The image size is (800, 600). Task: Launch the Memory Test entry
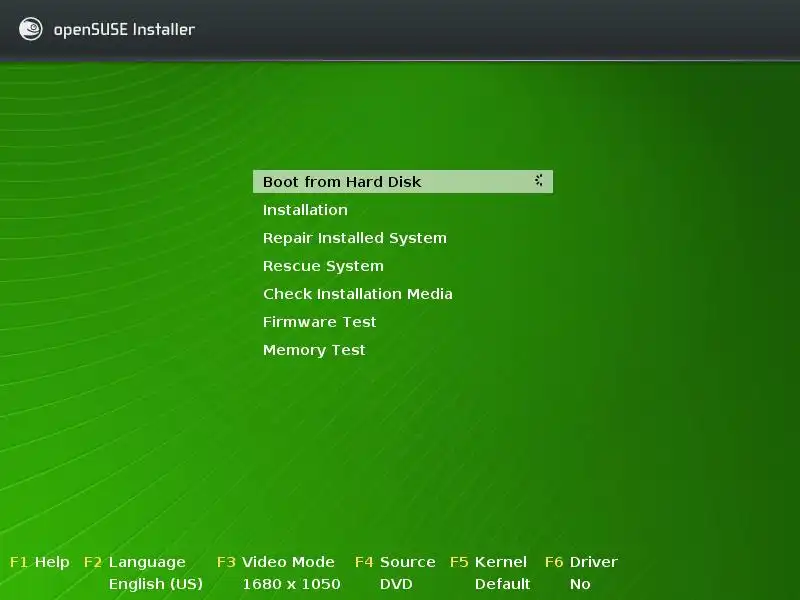(x=314, y=350)
